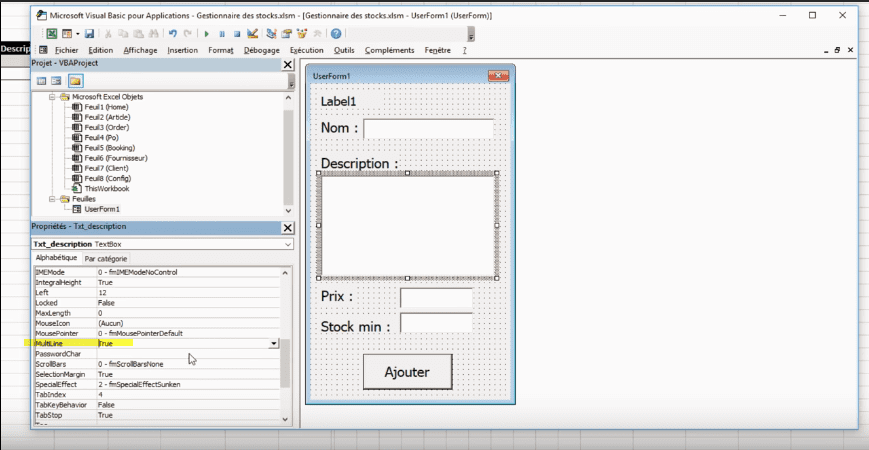Image resolution: width=869 pixels, height=450 pixels.
Task: Save the project with the floppy disk icon
Action: [89, 33]
